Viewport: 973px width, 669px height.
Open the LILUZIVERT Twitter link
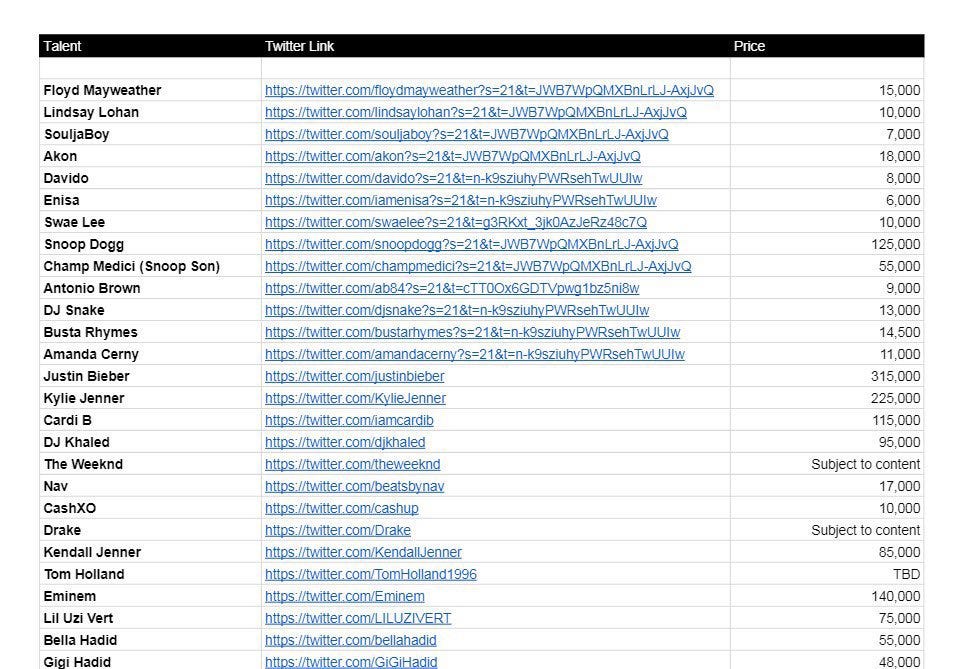click(x=358, y=619)
